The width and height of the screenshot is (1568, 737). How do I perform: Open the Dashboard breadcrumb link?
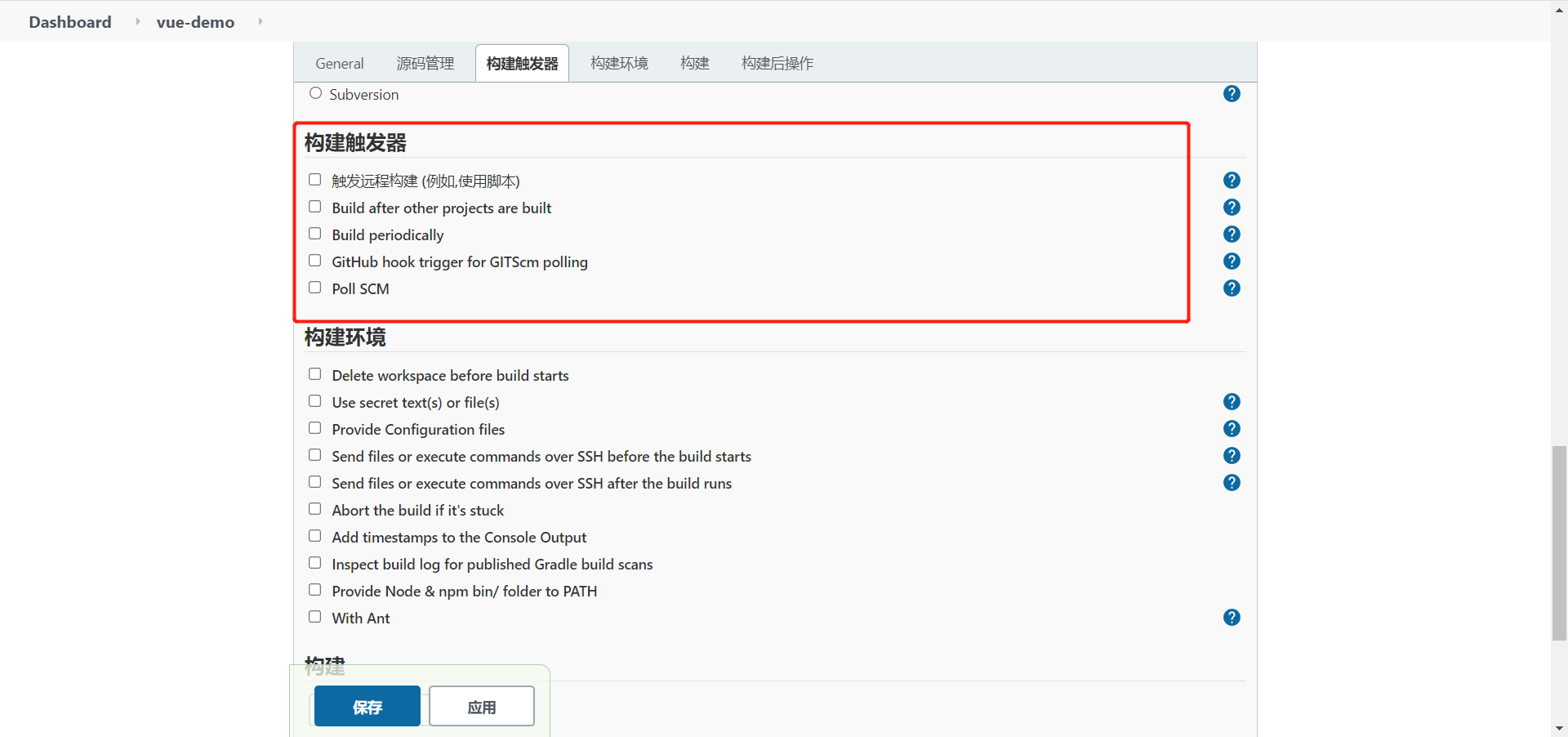[x=70, y=22]
